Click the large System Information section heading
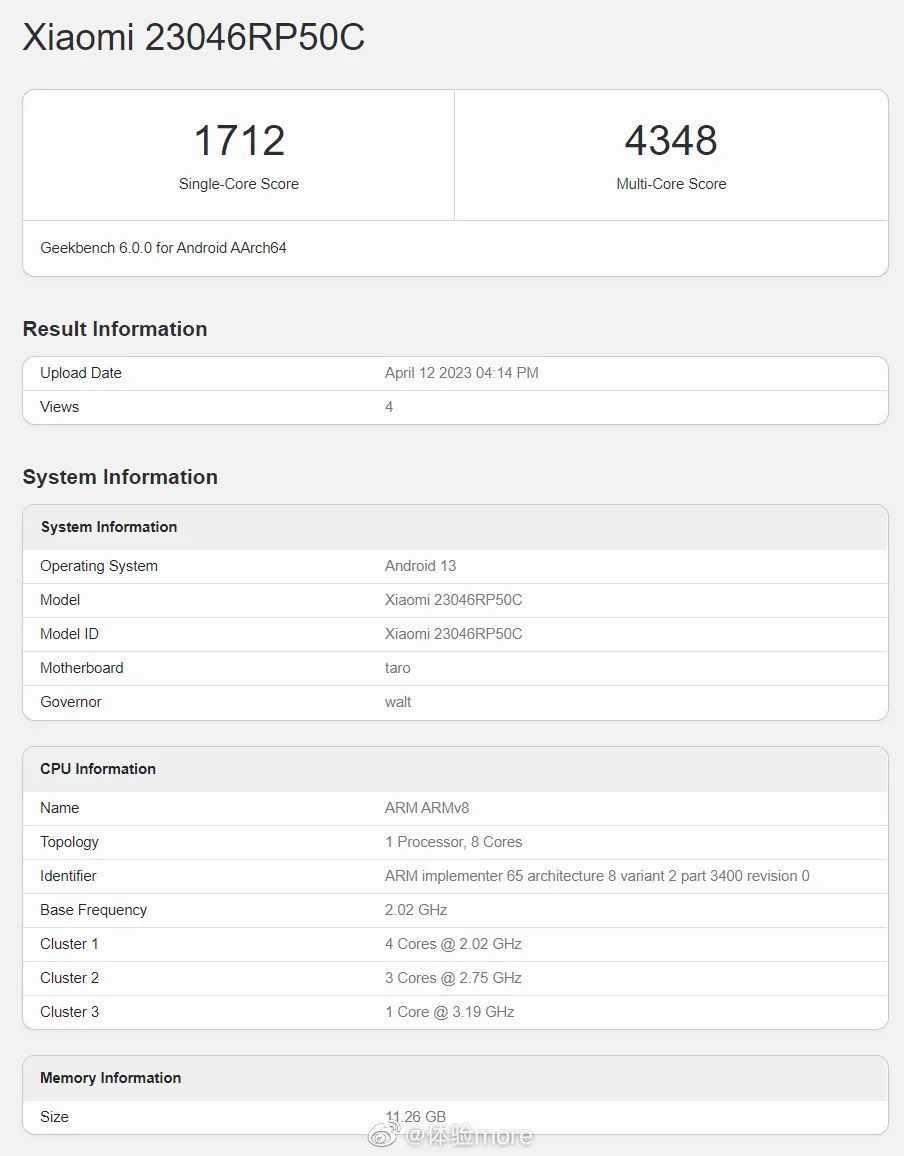 click(x=120, y=477)
